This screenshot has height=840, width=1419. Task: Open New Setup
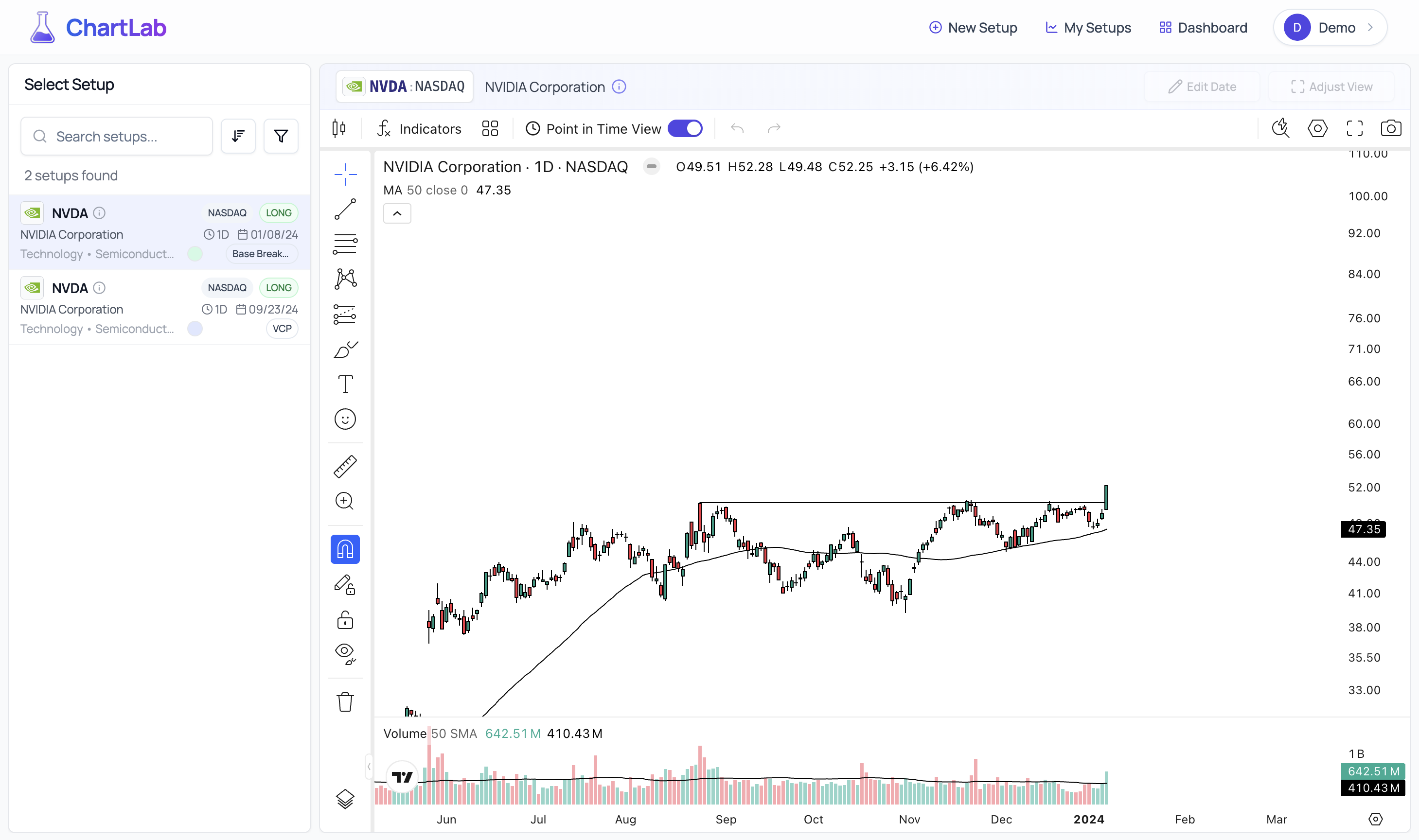[973, 28]
